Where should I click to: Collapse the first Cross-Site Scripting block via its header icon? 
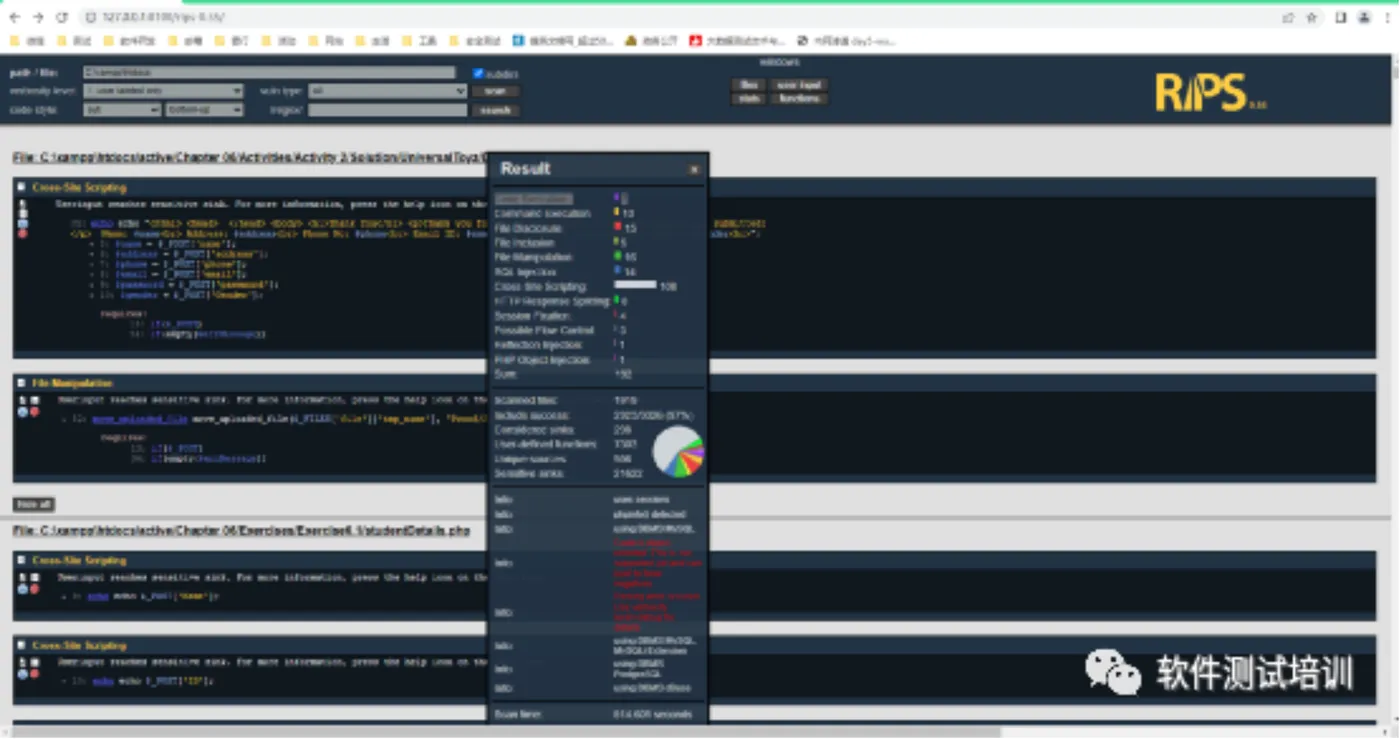(22, 187)
